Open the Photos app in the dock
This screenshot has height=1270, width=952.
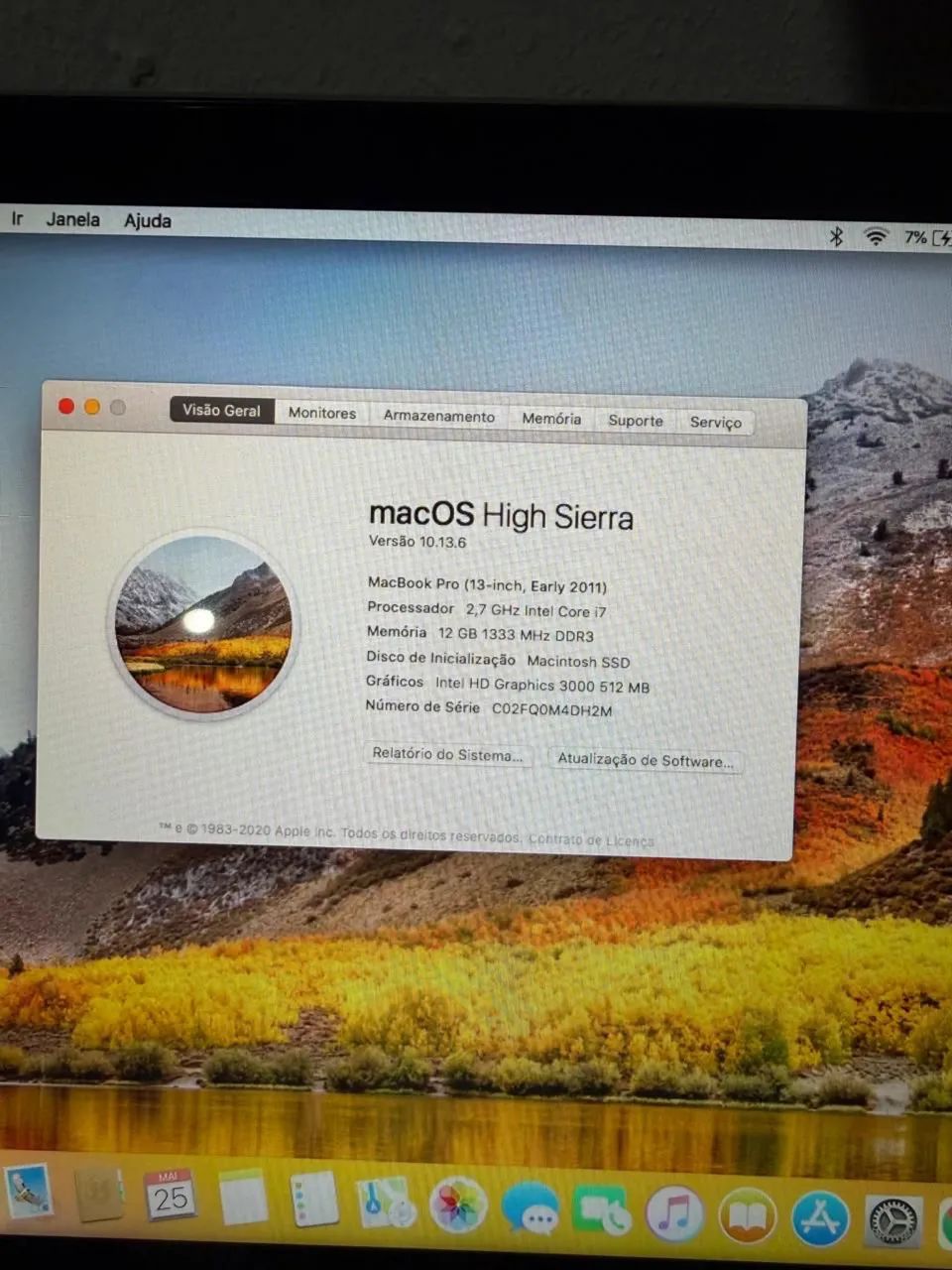(x=457, y=1206)
